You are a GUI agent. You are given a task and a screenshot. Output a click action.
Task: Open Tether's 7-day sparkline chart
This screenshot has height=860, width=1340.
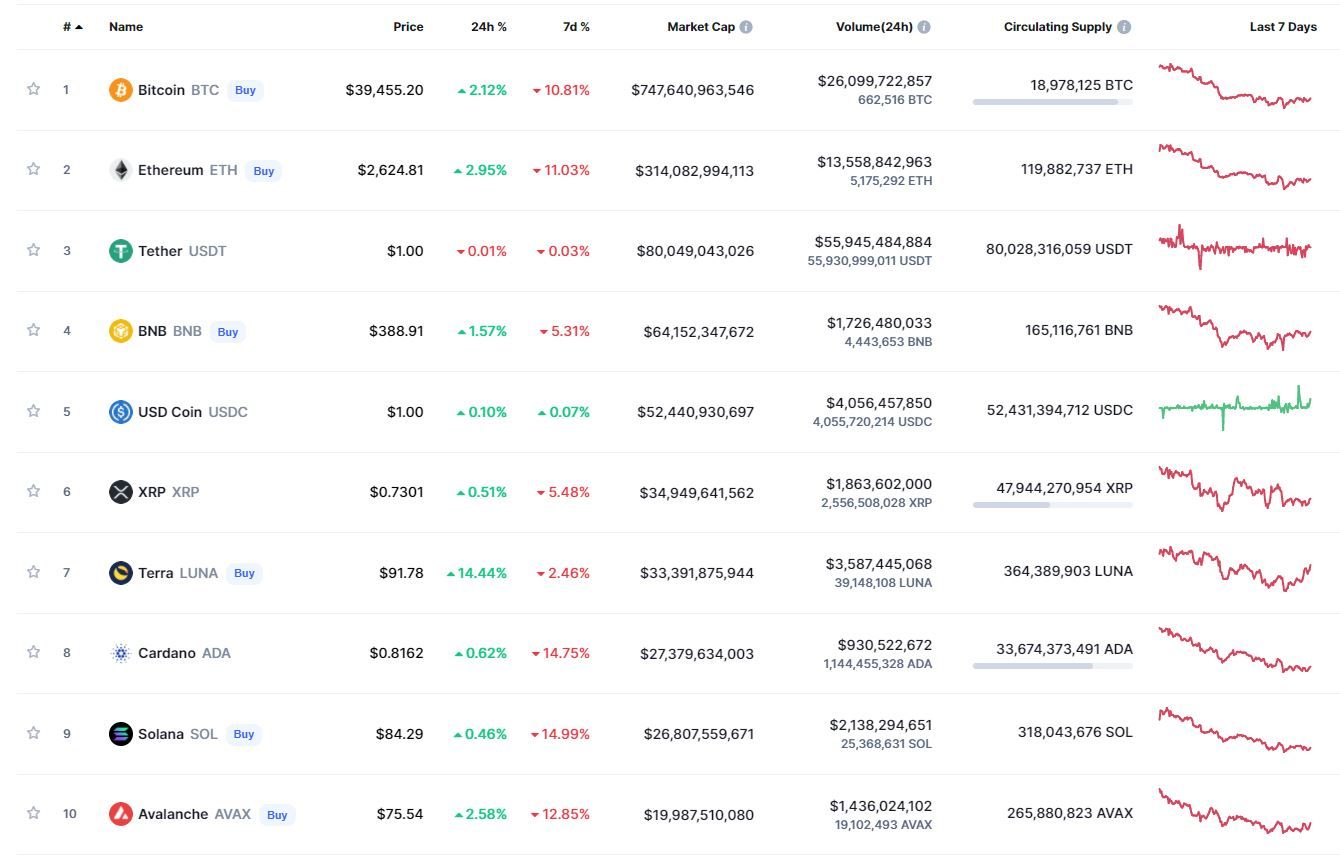1235,246
